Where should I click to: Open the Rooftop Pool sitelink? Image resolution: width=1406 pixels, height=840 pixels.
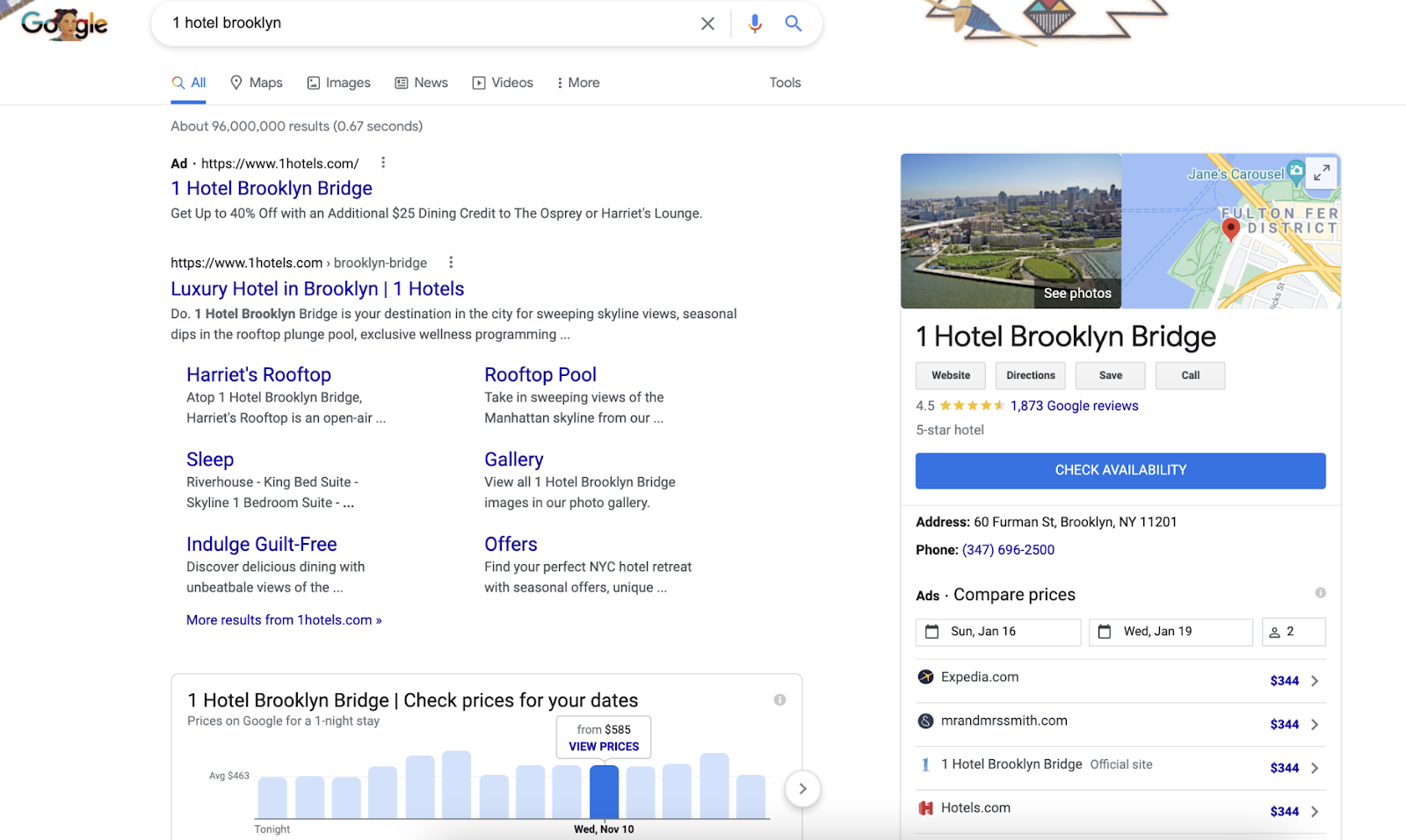(540, 374)
